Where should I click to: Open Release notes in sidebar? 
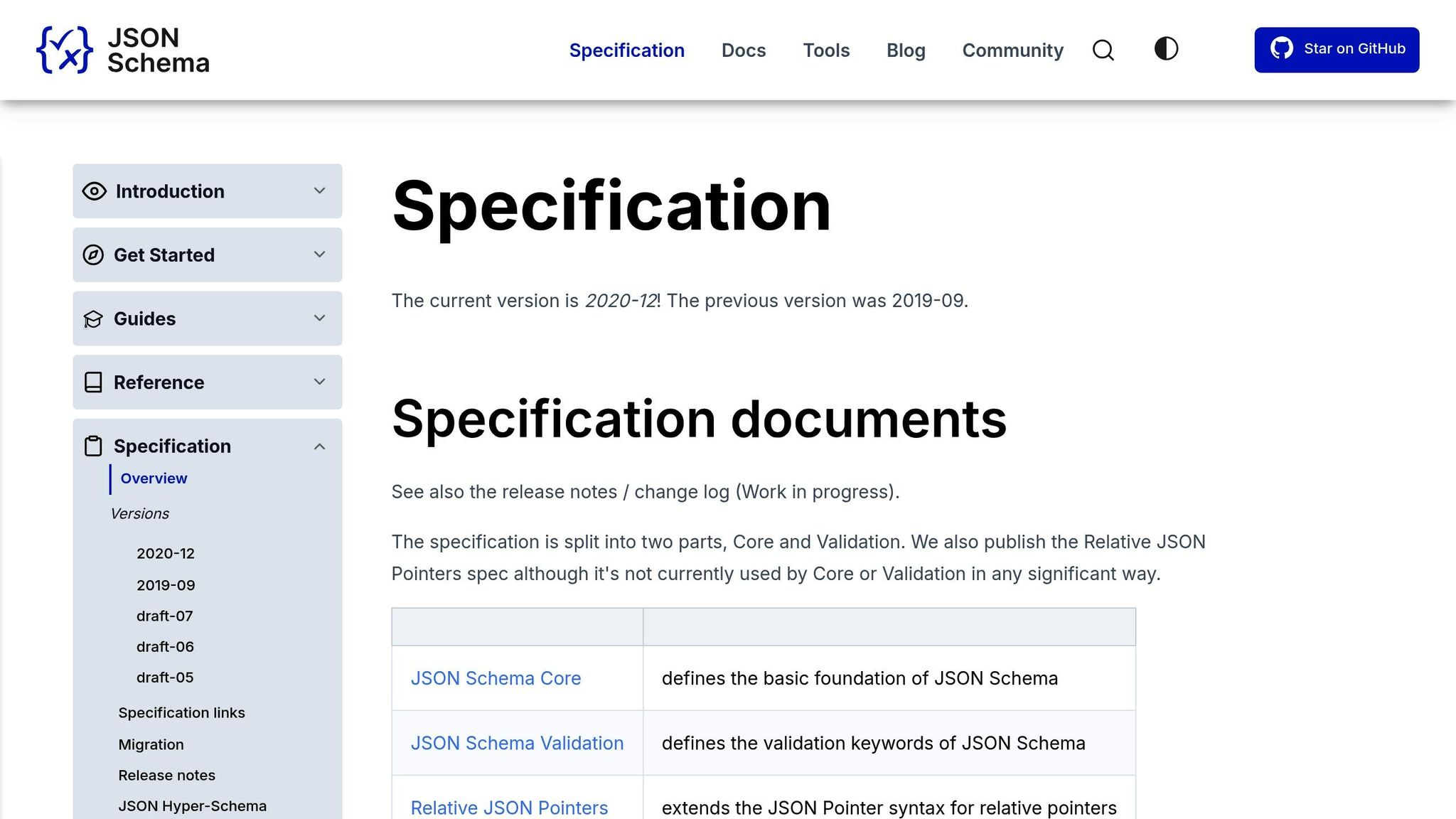click(166, 775)
